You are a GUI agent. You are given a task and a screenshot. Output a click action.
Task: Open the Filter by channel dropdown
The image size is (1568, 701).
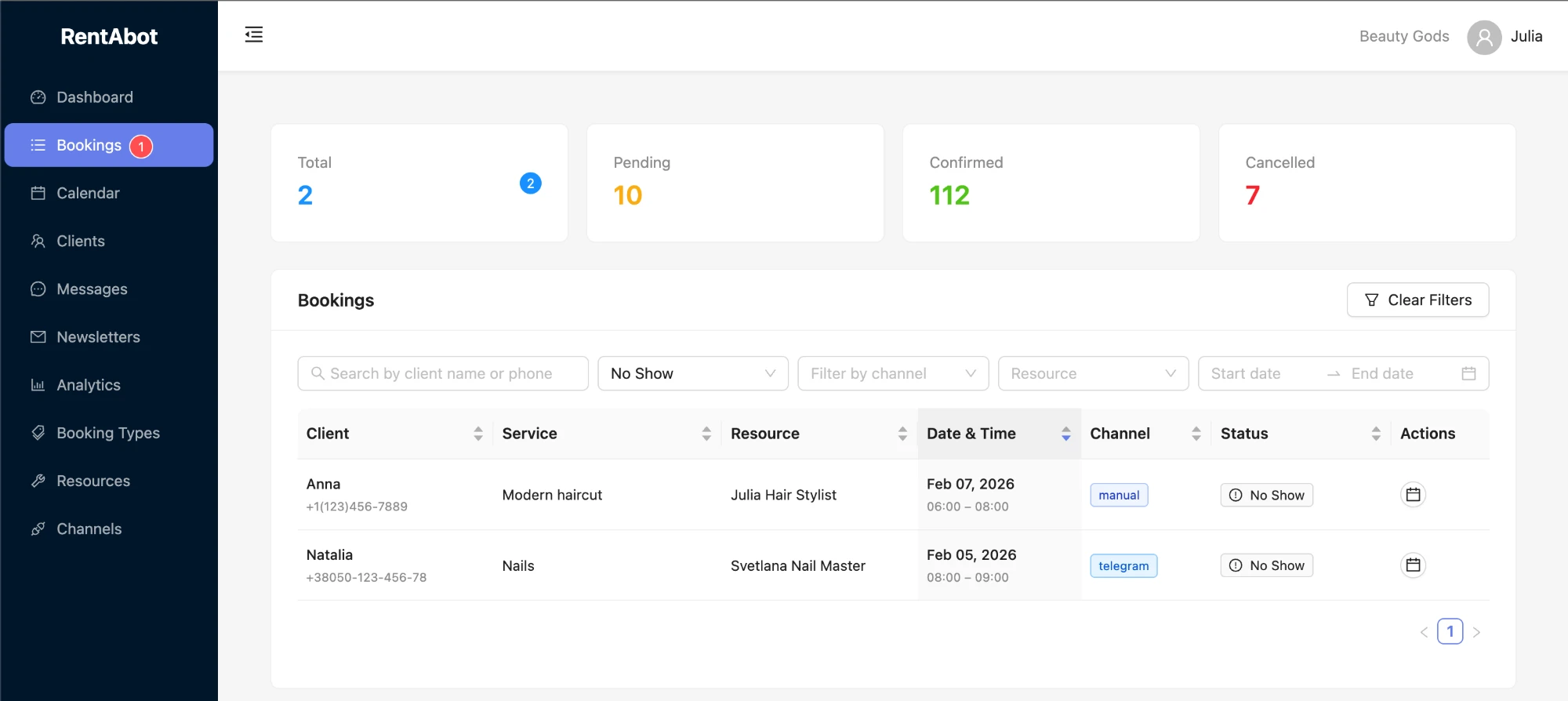point(893,374)
